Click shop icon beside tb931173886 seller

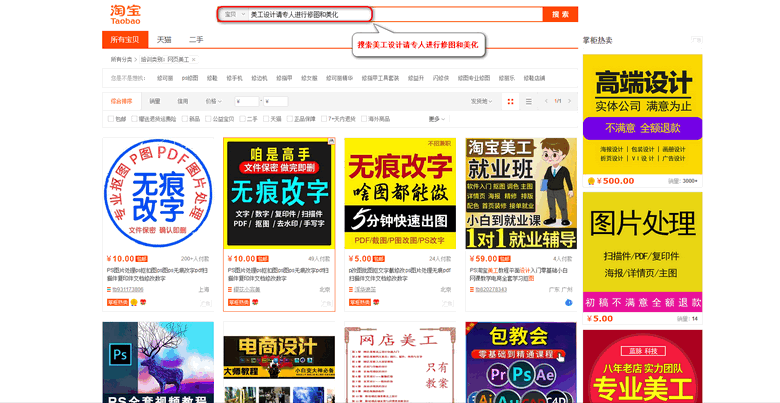click(x=106, y=289)
